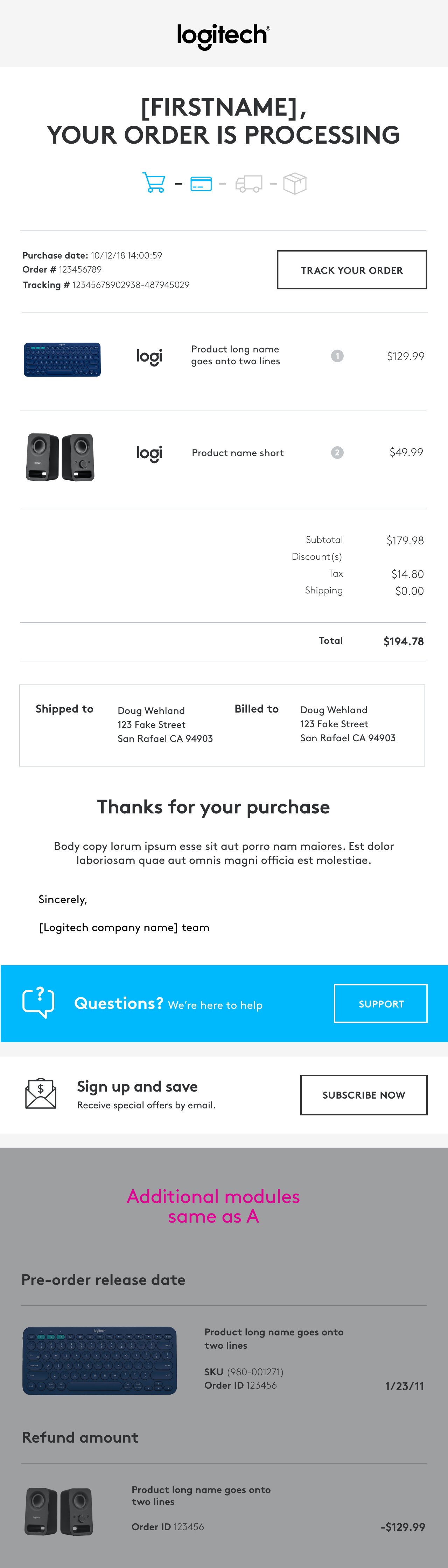
Task: Open the speakers product thumbnail in the order list
Action: (60, 457)
